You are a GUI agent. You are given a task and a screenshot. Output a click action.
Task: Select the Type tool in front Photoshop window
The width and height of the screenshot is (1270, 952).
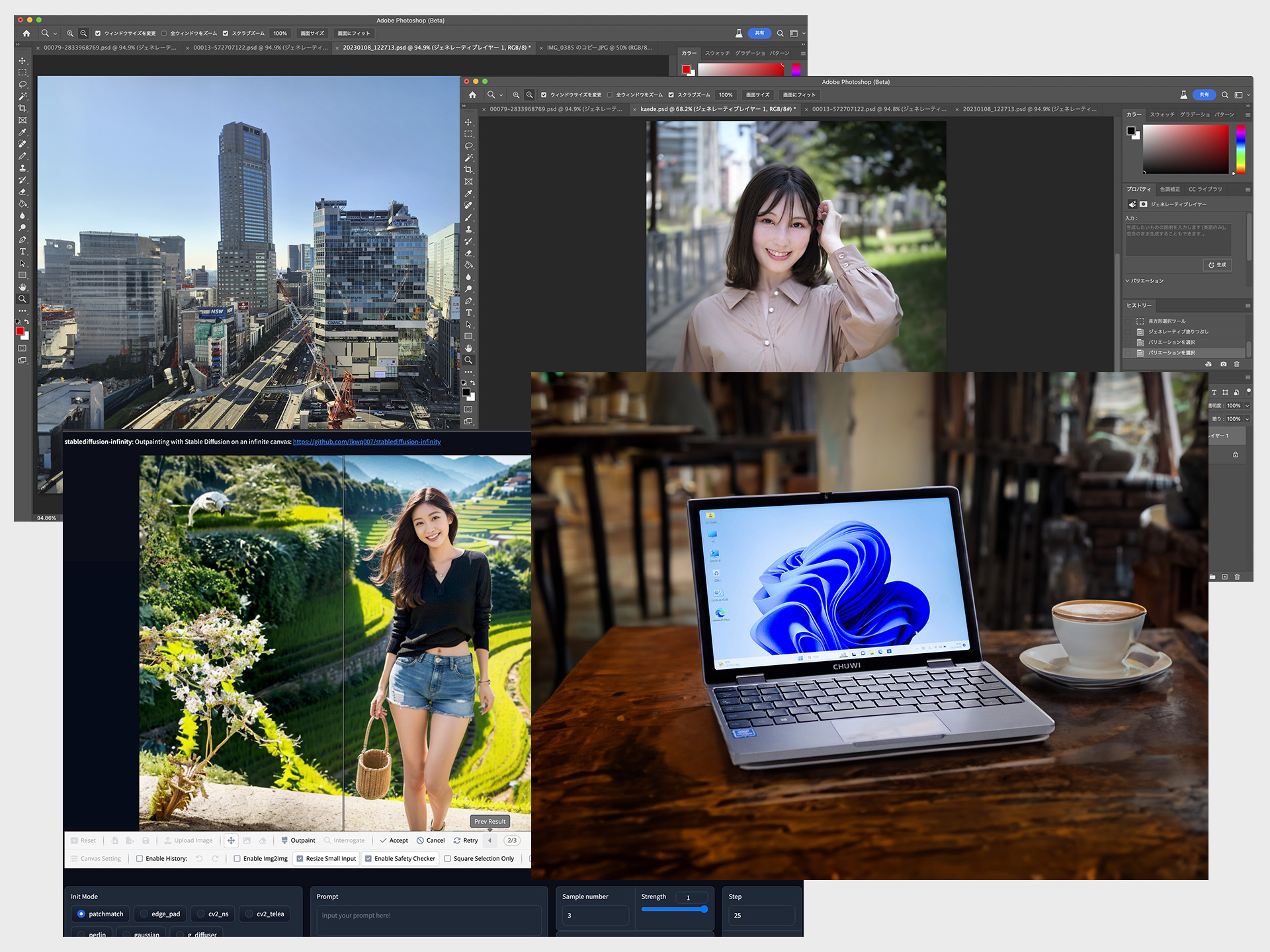(x=468, y=313)
